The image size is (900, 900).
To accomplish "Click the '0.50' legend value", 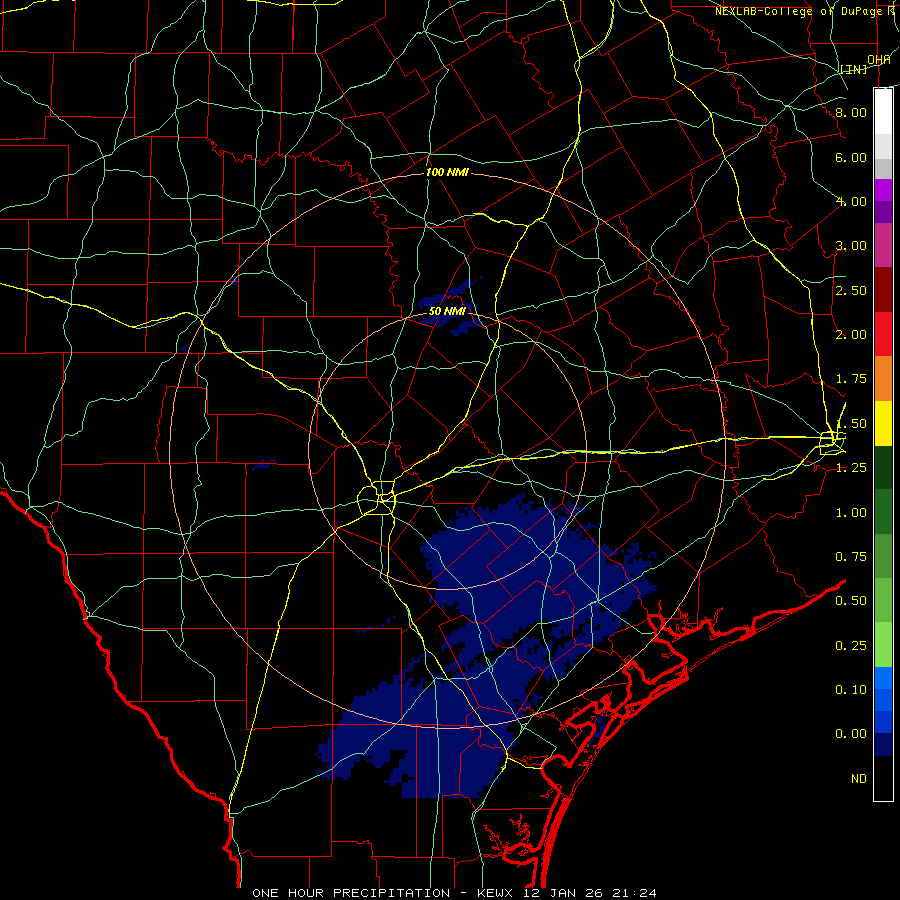I will coord(851,601).
